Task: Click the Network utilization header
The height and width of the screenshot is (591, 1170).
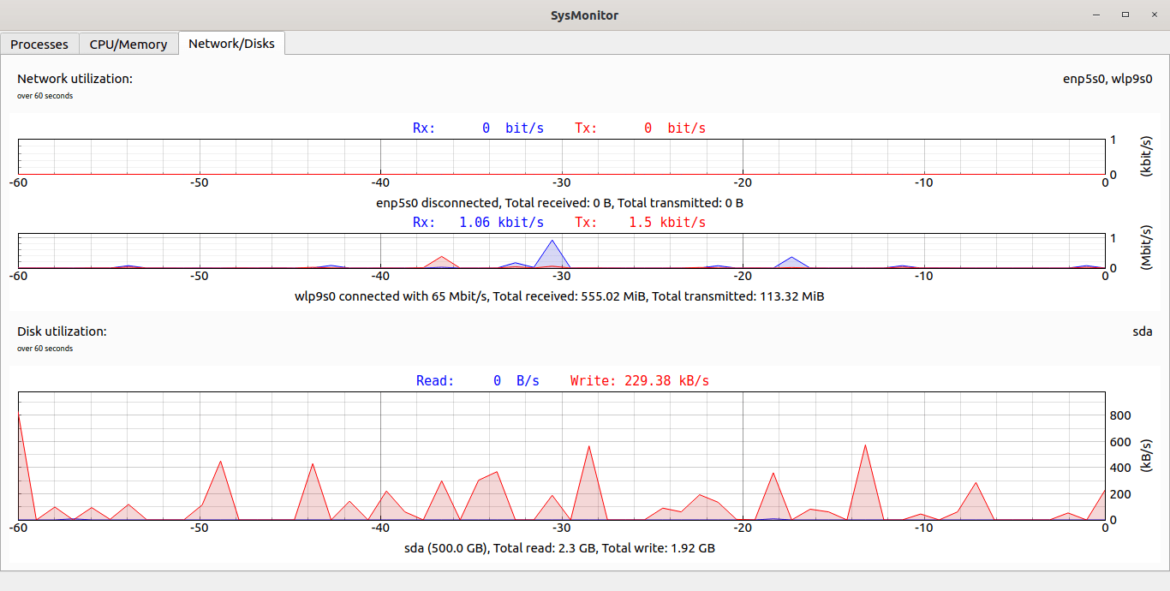Action: [x=75, y=77]
